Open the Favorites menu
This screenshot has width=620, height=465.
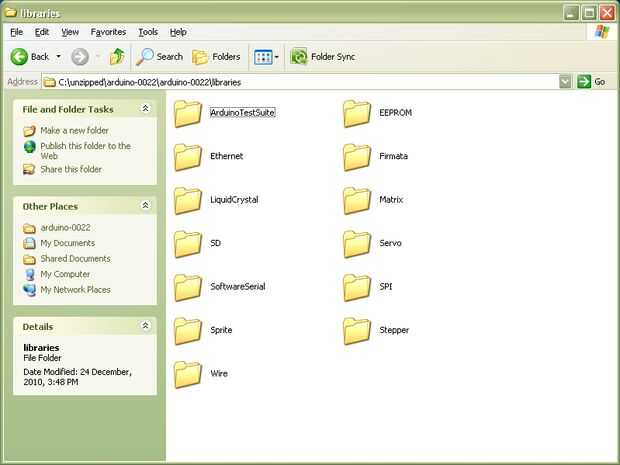(108, 32)
